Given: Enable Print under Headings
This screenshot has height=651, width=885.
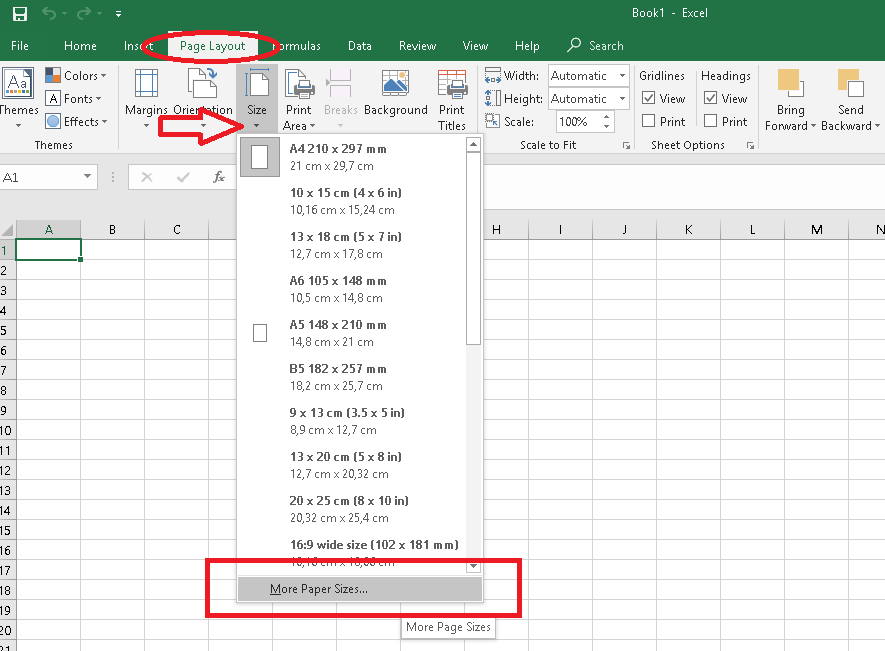Looking at the screenshot, I should pos(710,121).
